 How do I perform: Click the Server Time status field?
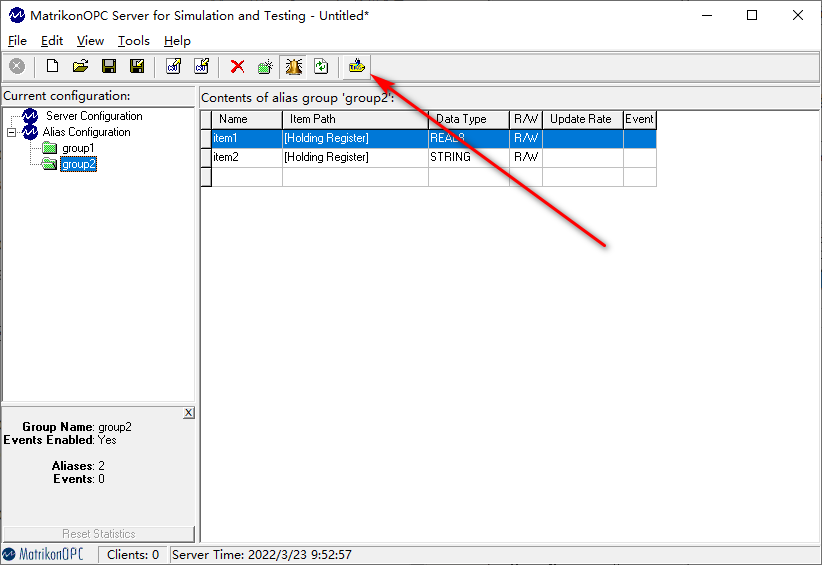pos(262,555)
